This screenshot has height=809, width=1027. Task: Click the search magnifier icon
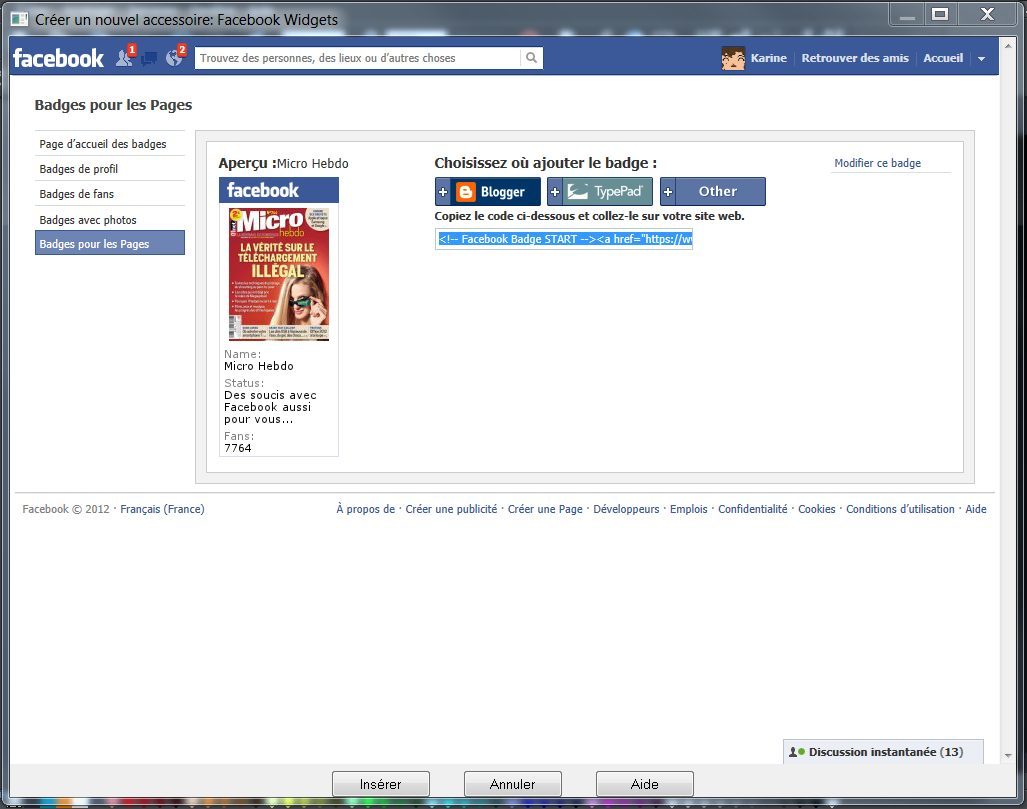coord(531,58)
